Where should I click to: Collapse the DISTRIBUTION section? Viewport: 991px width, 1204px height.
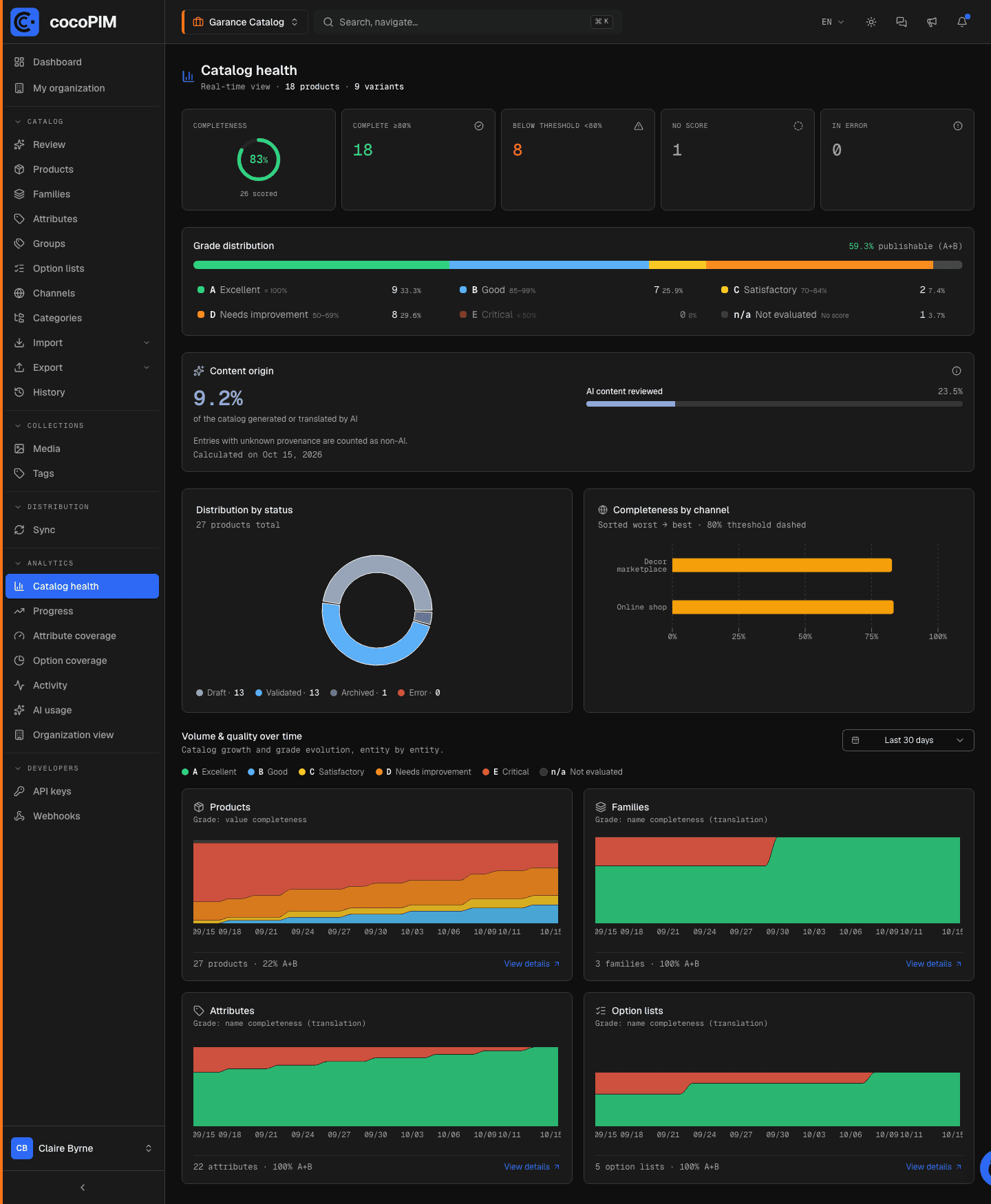click(x=51, y=507)
